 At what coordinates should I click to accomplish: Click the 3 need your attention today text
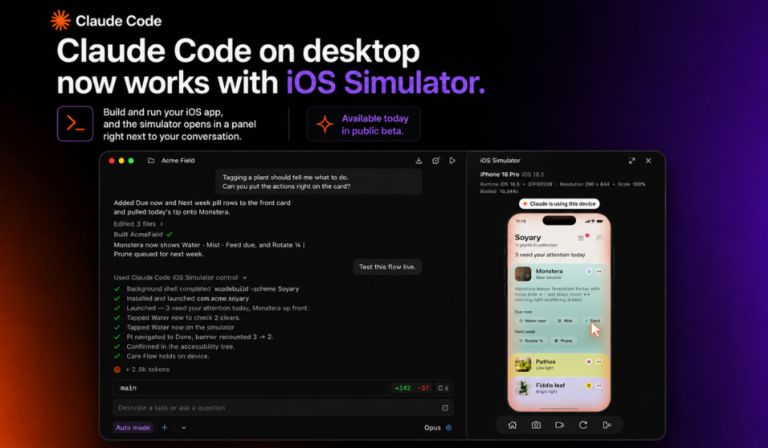point(550,255)
